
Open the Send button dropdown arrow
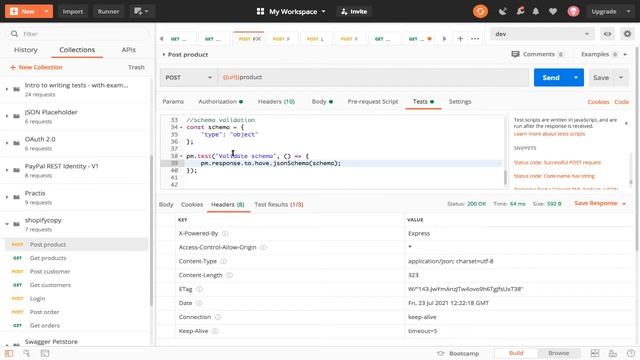pyautogui.click(x=576, y=78)
